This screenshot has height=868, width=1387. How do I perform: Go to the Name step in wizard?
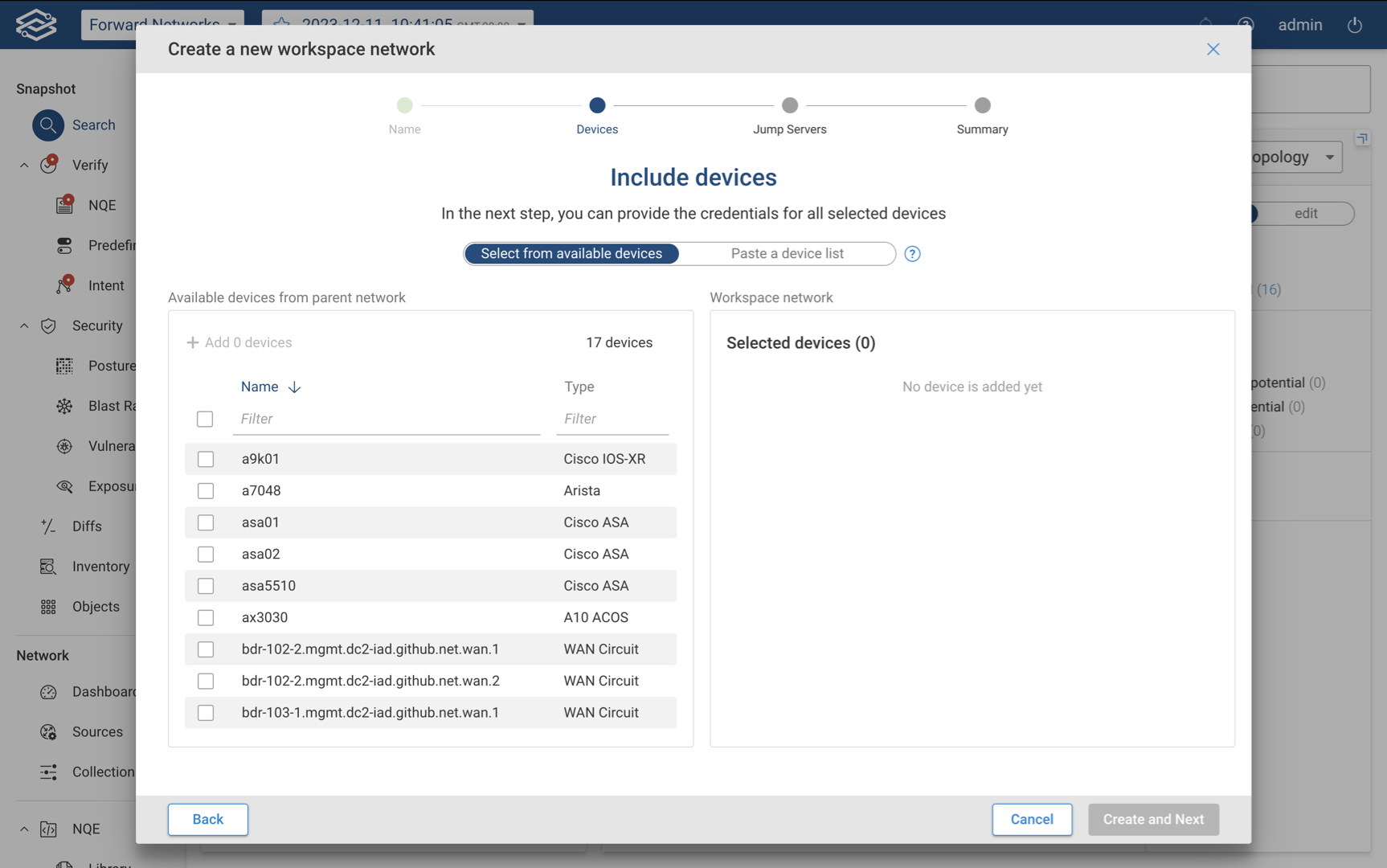coord(404,105)
